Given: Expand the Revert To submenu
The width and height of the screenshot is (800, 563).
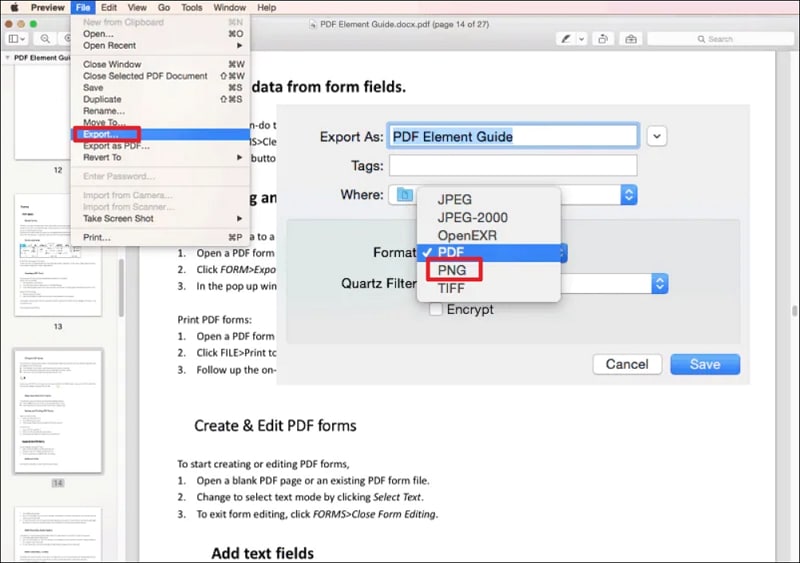Looking at the screenshot, I should [160, 157].
